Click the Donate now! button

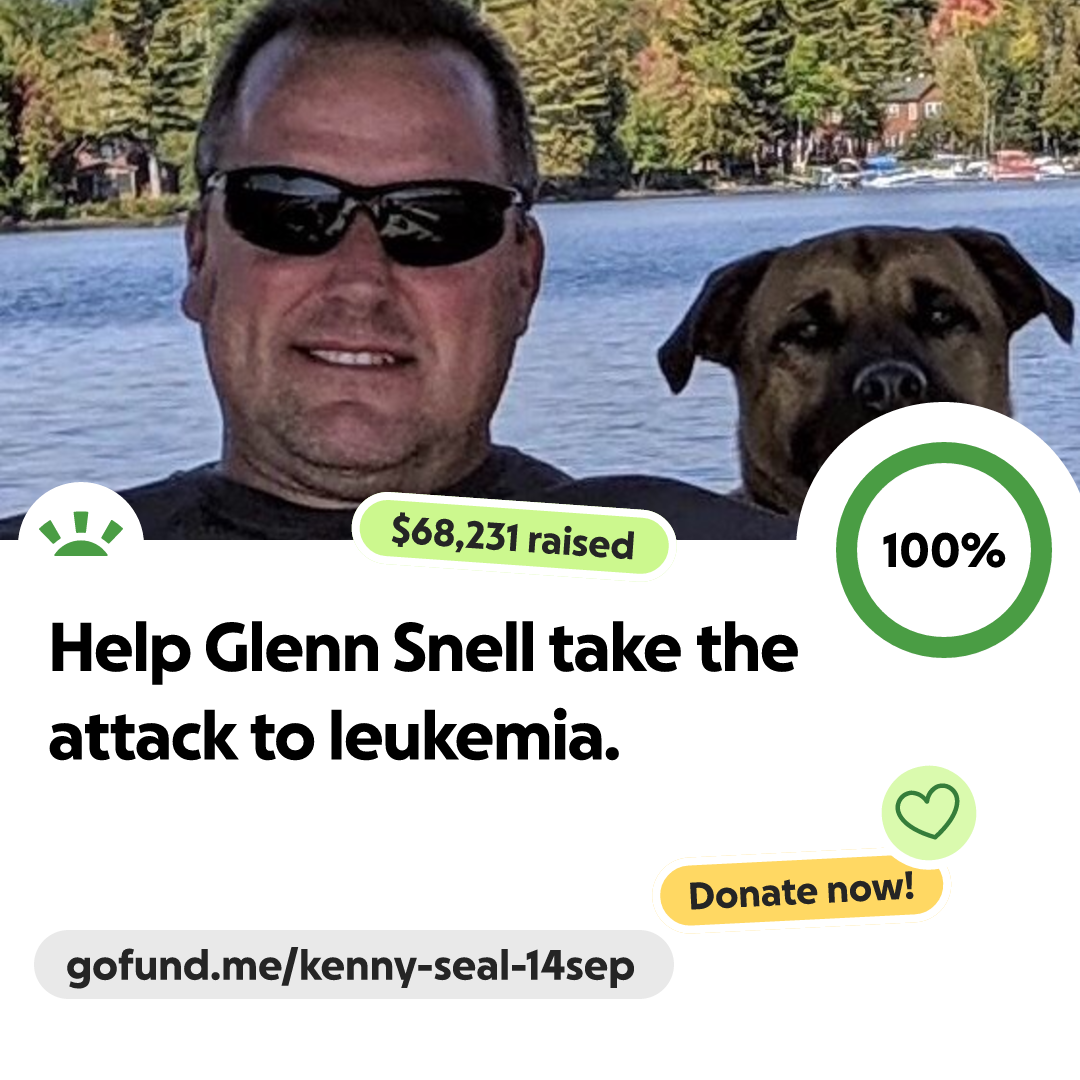[x=801, y=892]
